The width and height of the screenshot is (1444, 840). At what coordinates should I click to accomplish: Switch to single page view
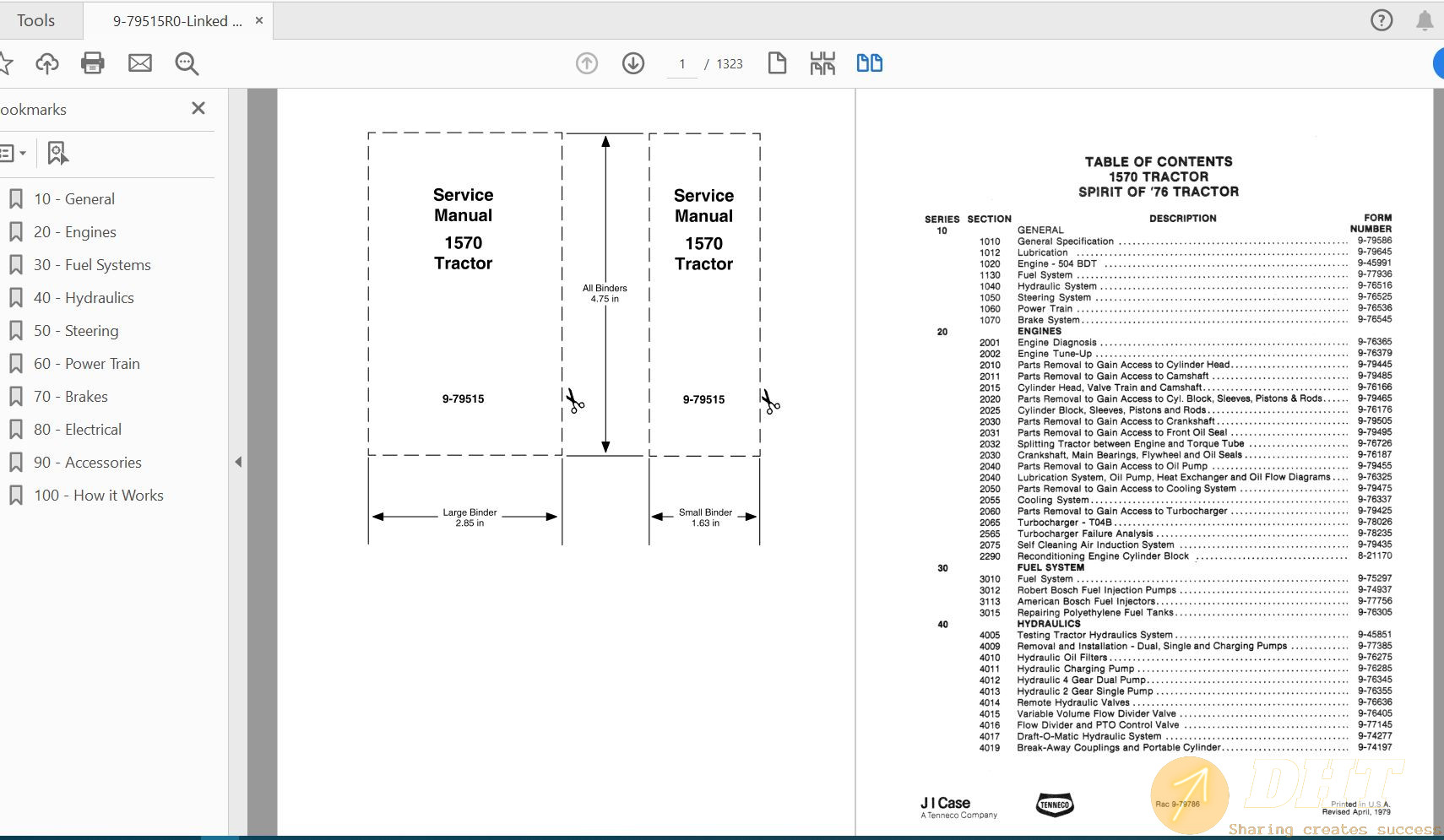pyautogui.click(x=778, y=62)
